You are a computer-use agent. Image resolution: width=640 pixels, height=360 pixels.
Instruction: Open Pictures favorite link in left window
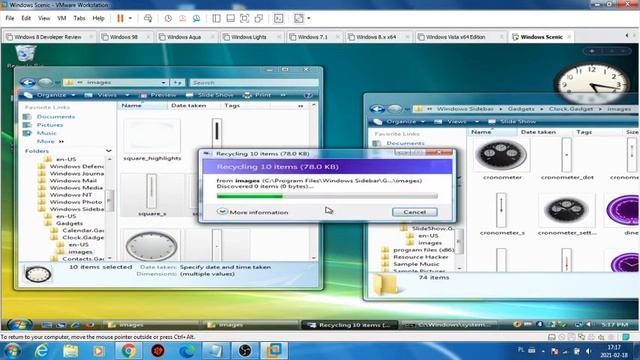click(50, 125)
